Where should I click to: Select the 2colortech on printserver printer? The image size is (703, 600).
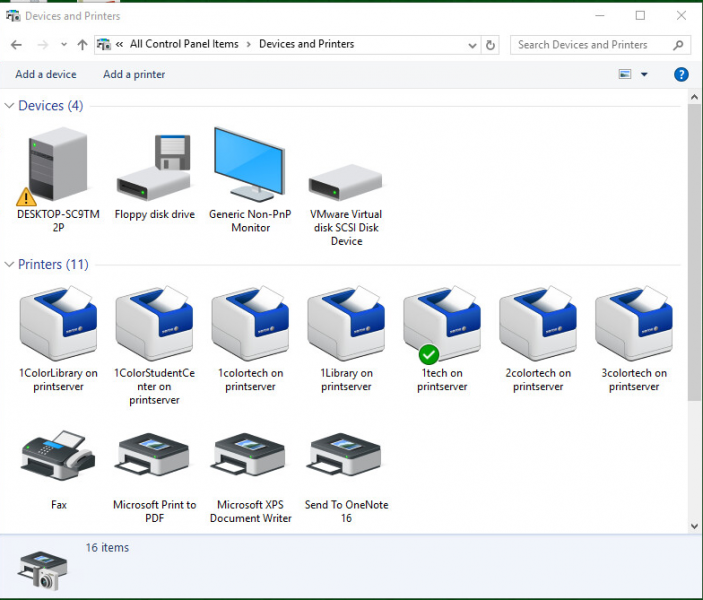tap(538, 323)
